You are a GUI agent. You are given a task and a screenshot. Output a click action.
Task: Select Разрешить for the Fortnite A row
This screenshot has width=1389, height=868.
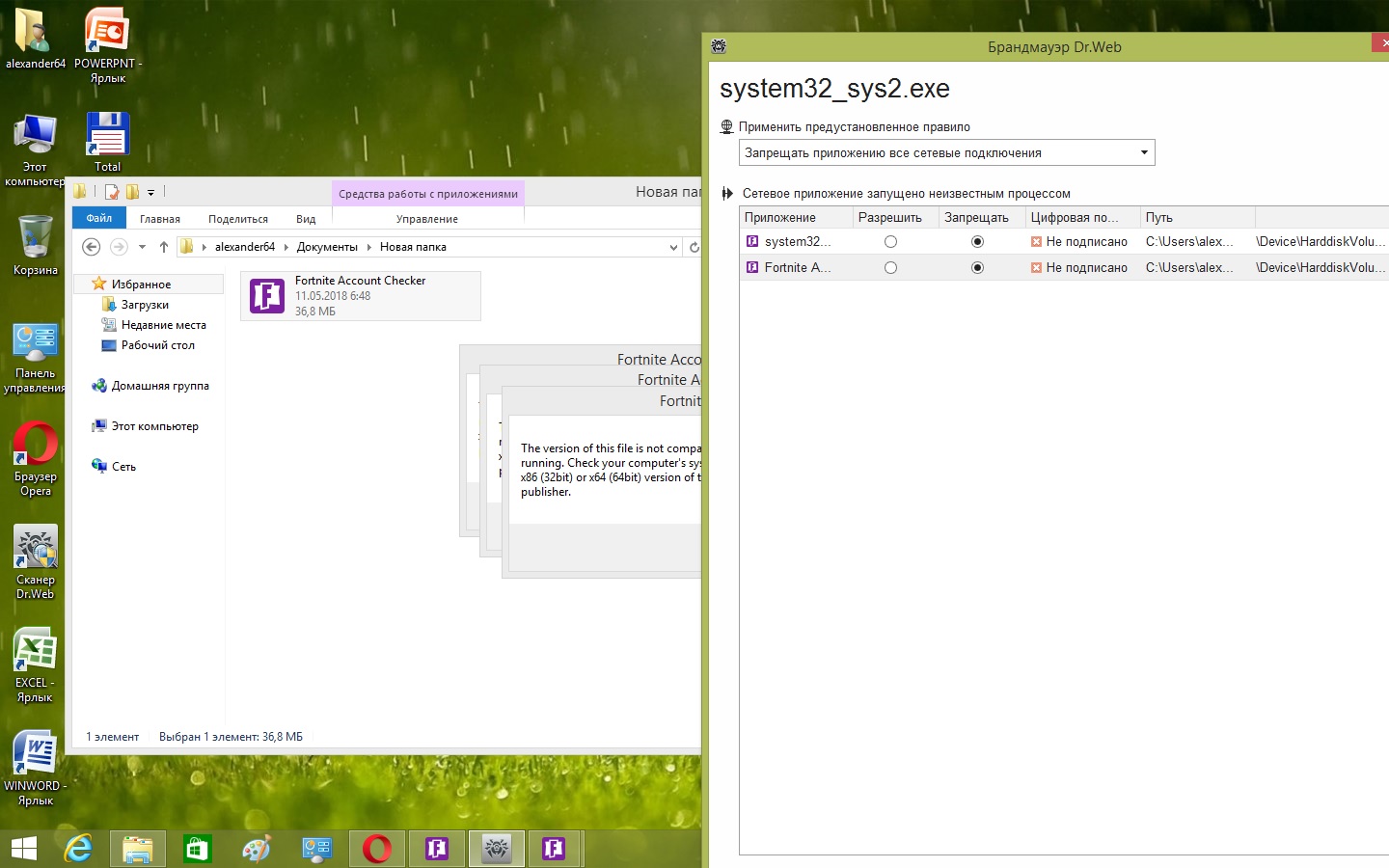coord(890,268)
